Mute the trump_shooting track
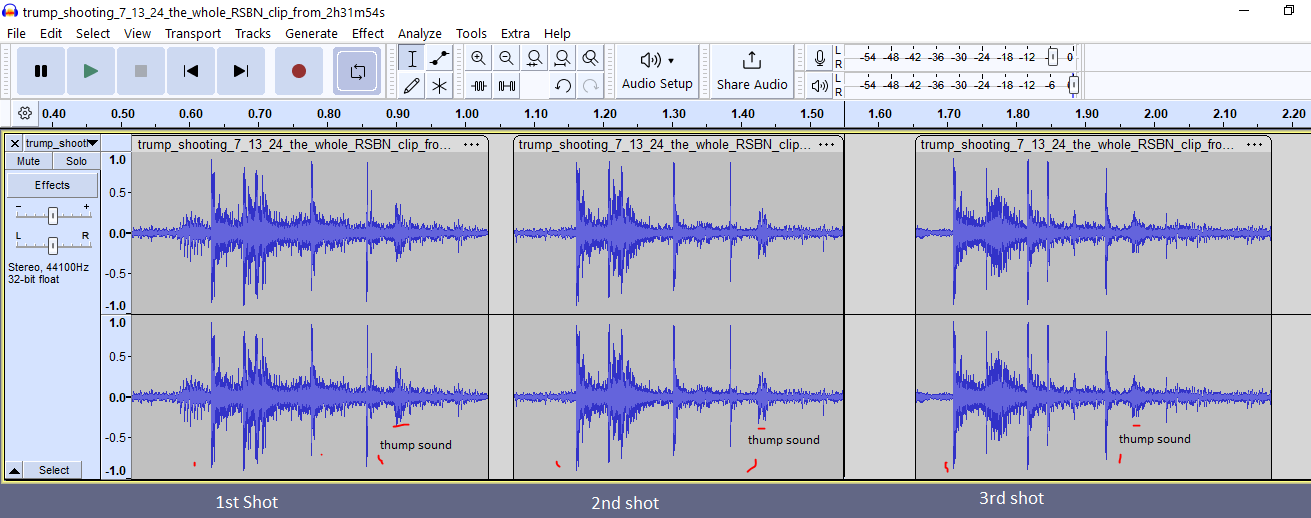The image size is (1311, 518). (29, 161)
